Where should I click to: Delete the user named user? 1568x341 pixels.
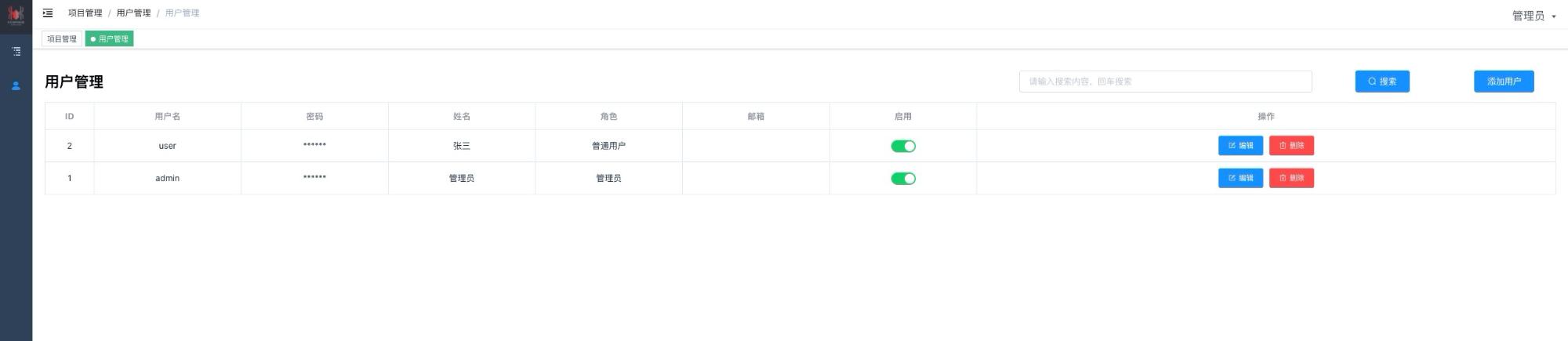click(1291, 146)
